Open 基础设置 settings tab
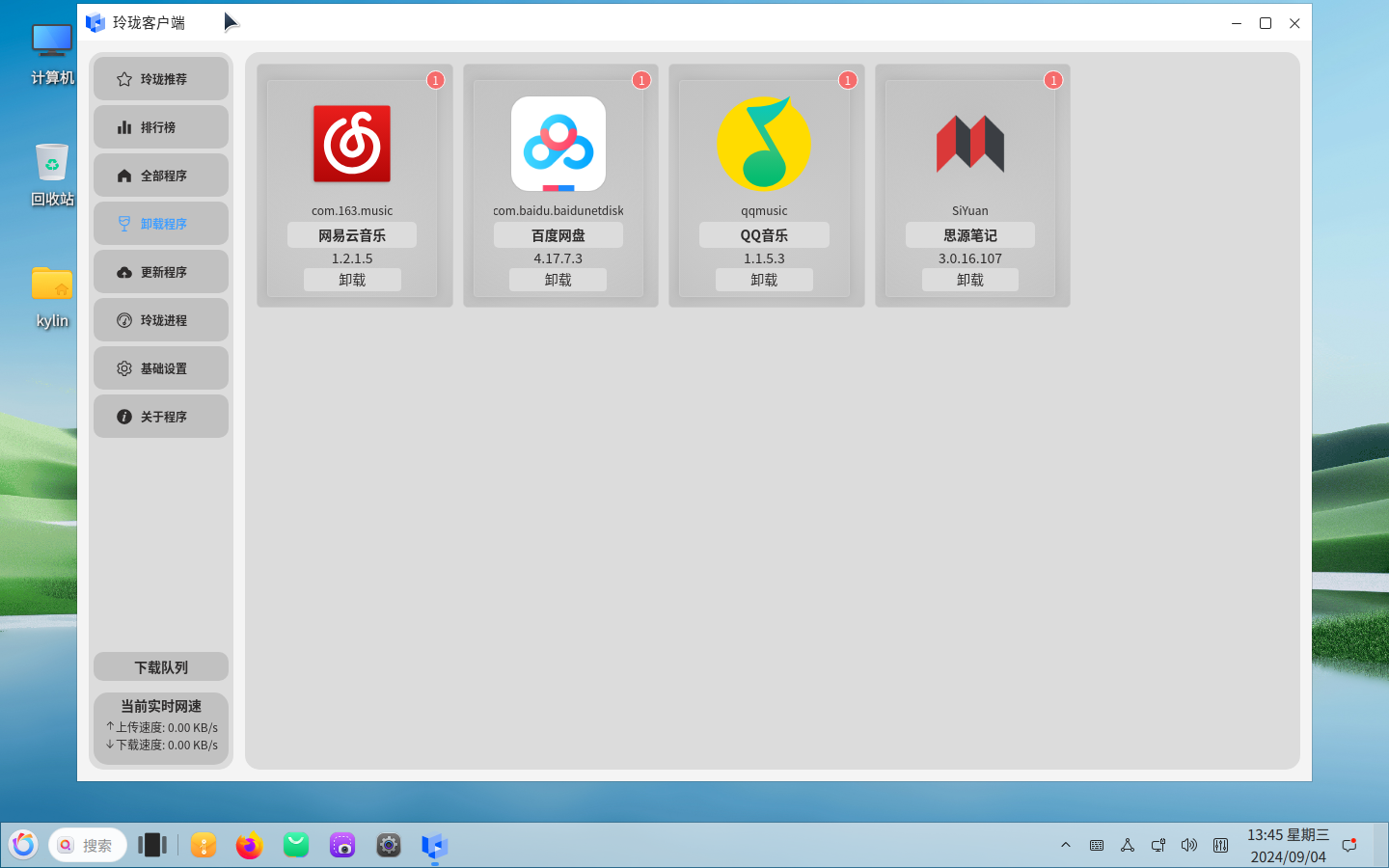Screen dimensions: 1389x868 click(161, 368)
